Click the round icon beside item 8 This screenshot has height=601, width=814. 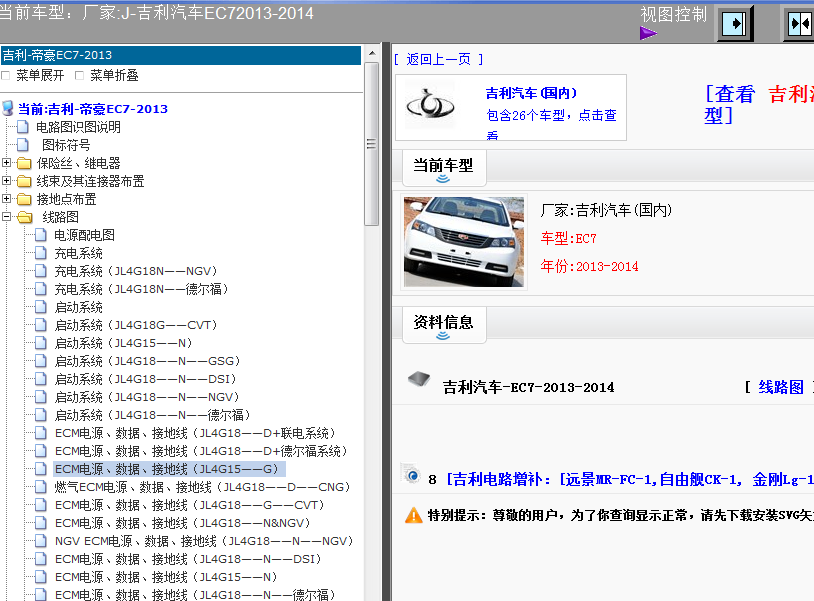(x=413, y=475)
